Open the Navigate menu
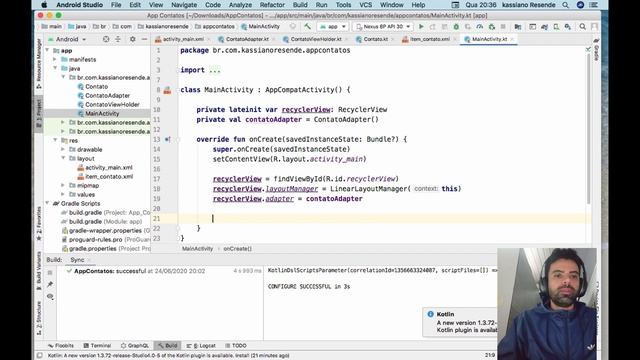The image size is (640, 360). tap(184, 5)
